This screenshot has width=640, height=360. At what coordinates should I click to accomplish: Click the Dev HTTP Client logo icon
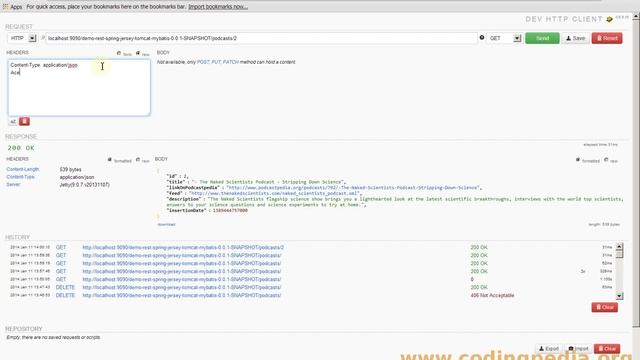[x=609, y=19]
